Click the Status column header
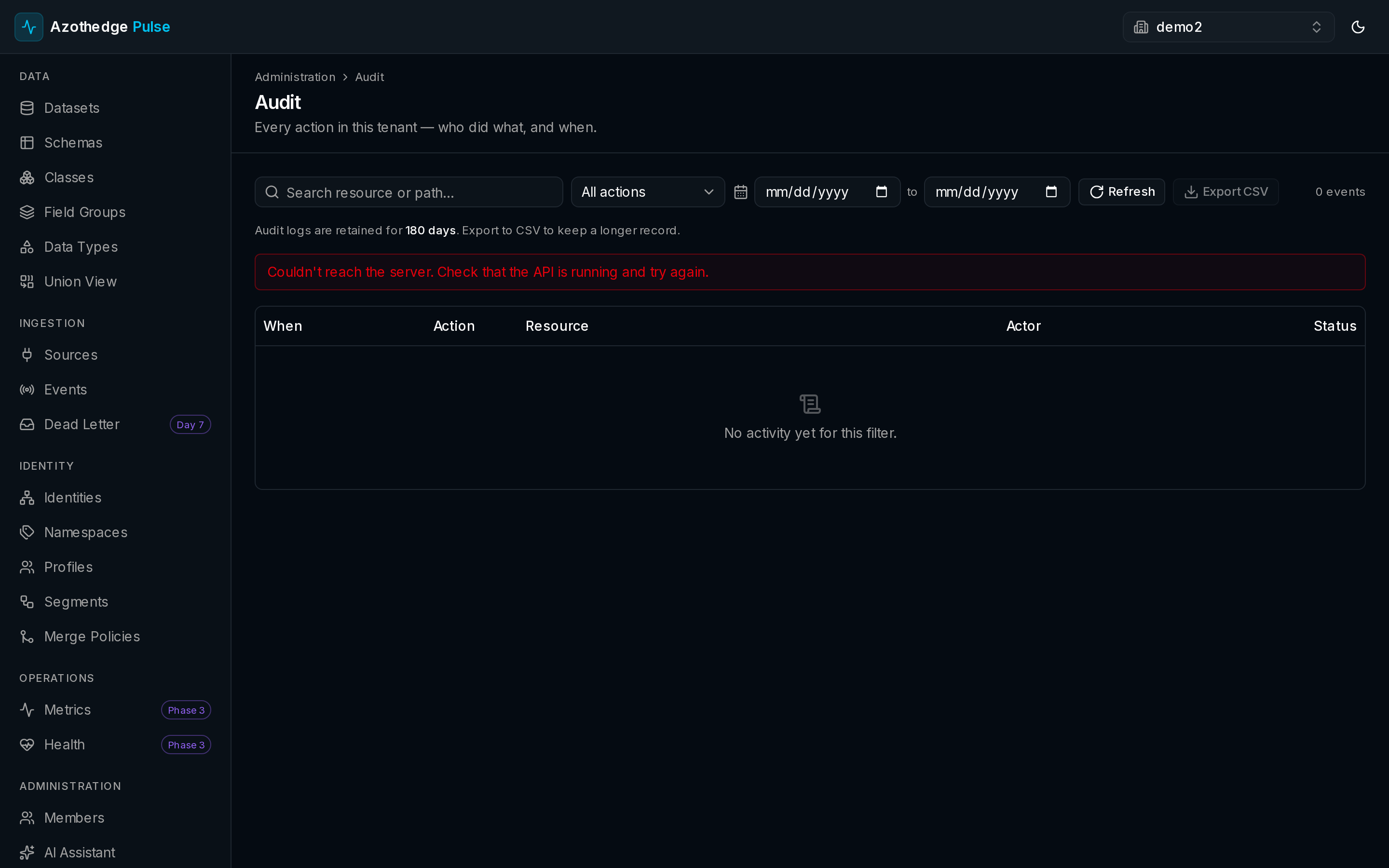This screenshot has width=1389, height=868. [x=1335, y=326]
